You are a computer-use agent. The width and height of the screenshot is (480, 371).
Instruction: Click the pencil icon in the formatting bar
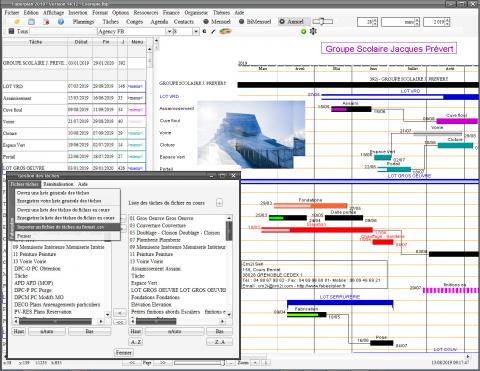tap(213, 31)
